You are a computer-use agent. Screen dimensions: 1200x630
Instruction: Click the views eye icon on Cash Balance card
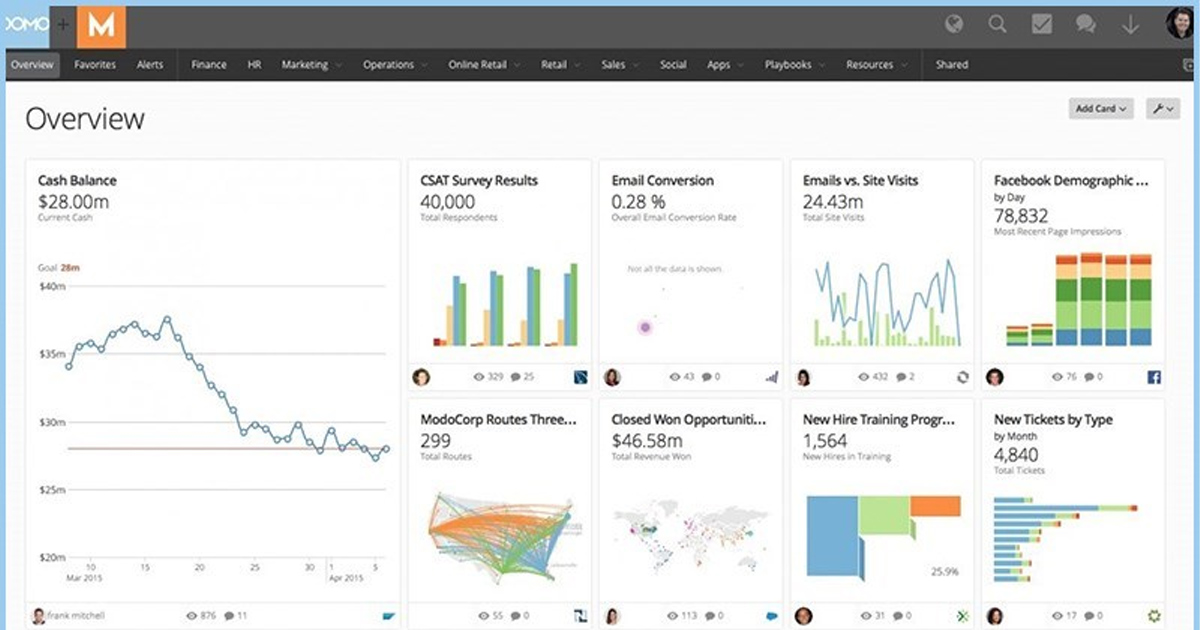(x=193, y=616)
